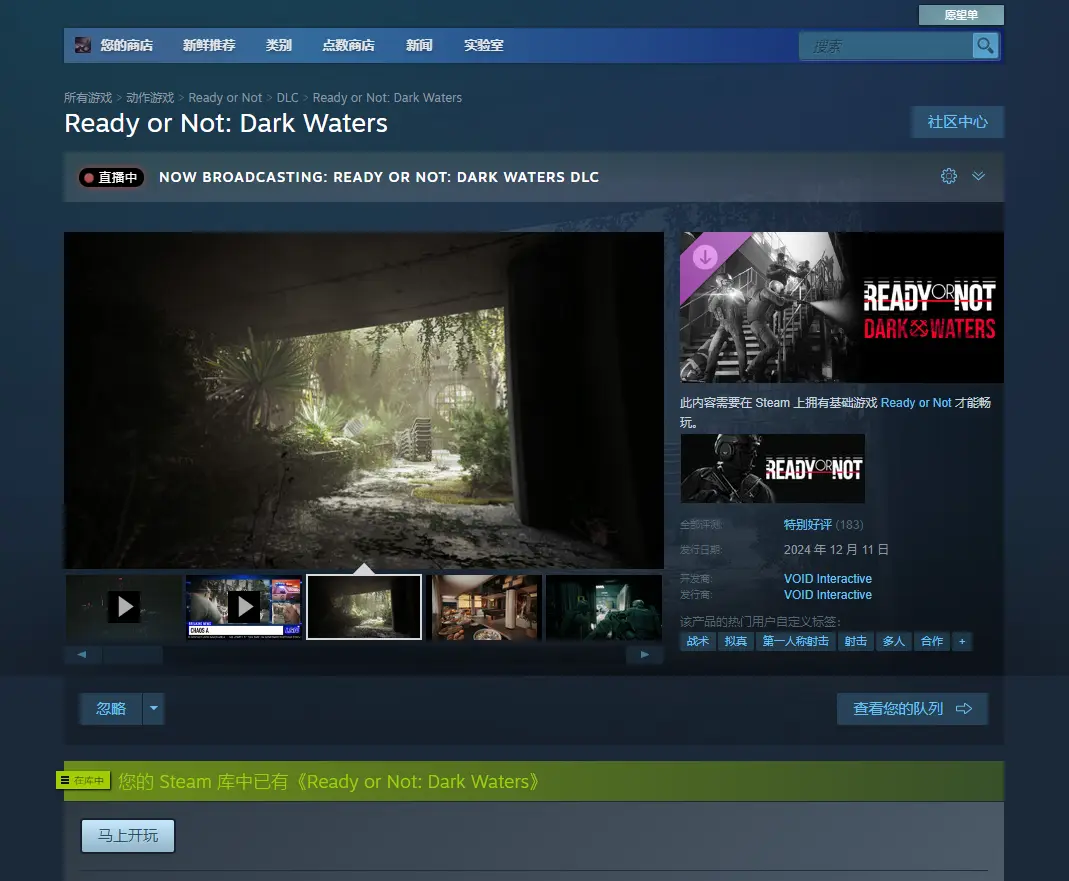Click the 动作游戏 breadcrumb link
Image resolution: width=1069 pixels, height=881 pixels.
coord(150,98)
